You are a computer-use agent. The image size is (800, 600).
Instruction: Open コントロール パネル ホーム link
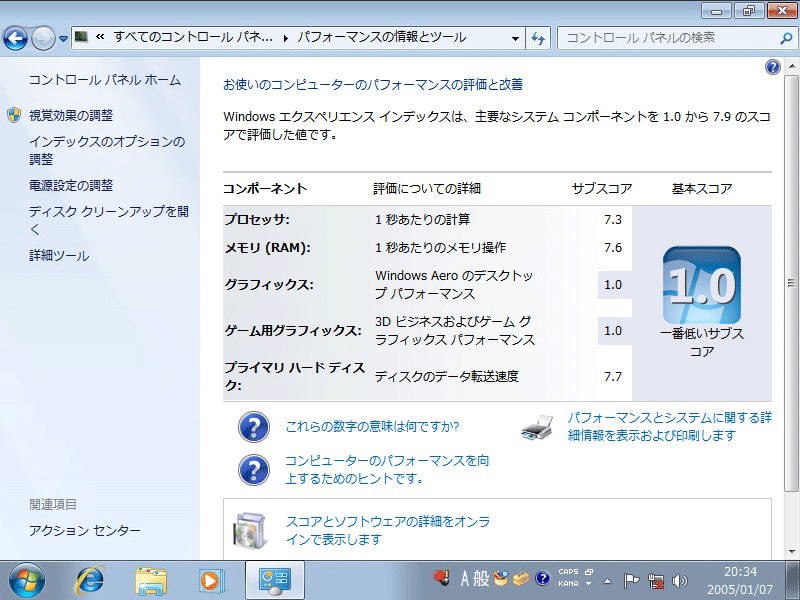(105, 80)
